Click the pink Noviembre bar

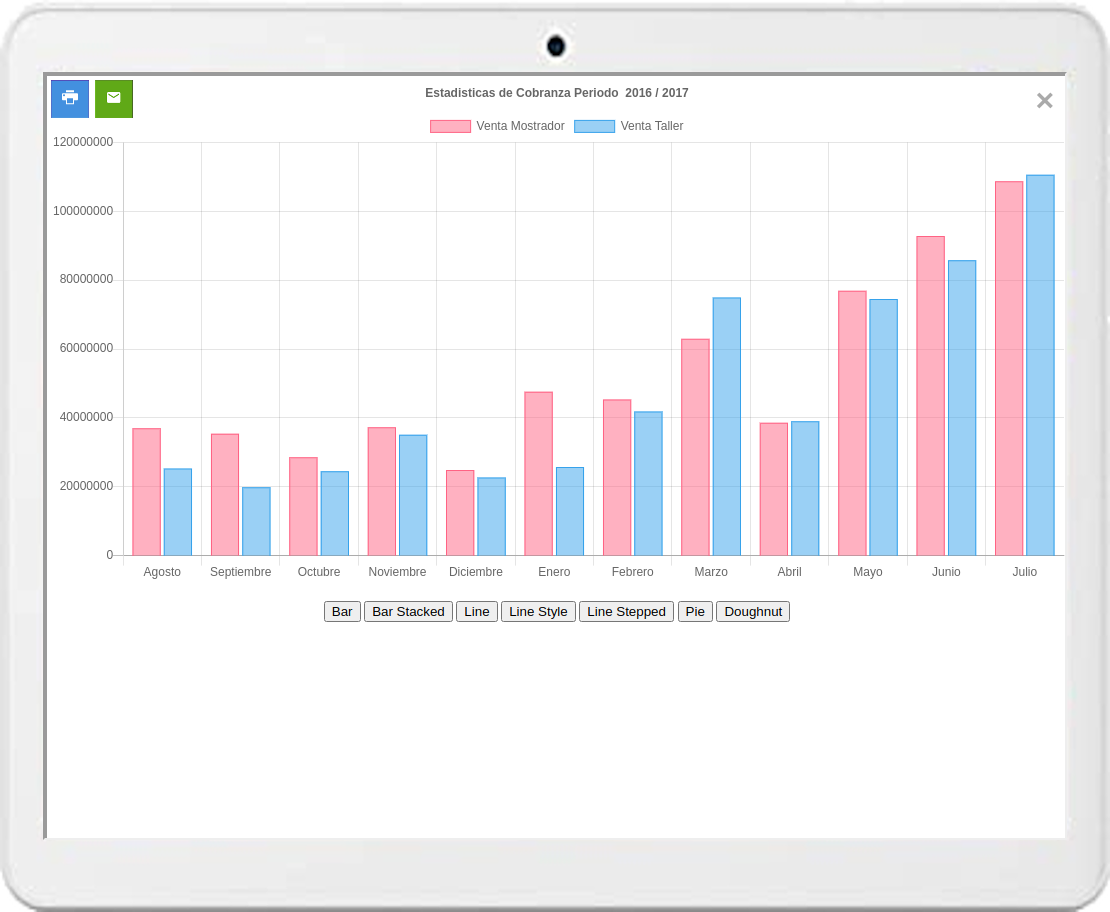pos(382,491)
